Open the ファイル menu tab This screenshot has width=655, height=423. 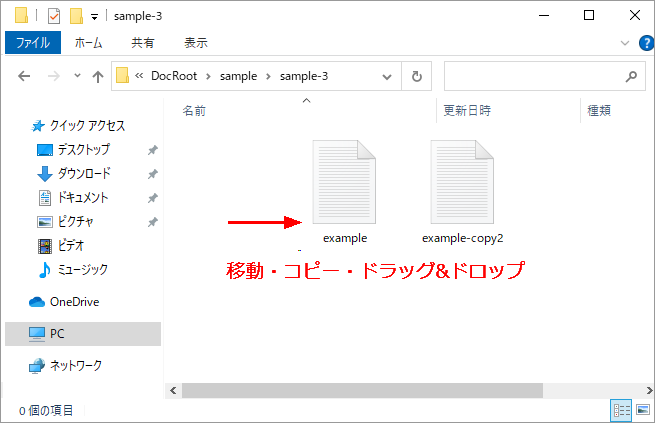click(x=33, y=43)
